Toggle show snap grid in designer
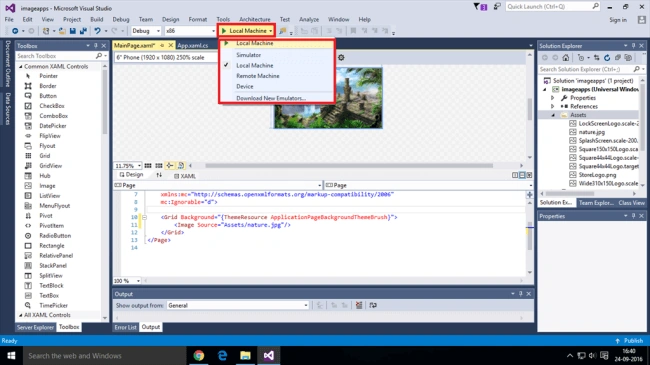 tap(148, 165)
